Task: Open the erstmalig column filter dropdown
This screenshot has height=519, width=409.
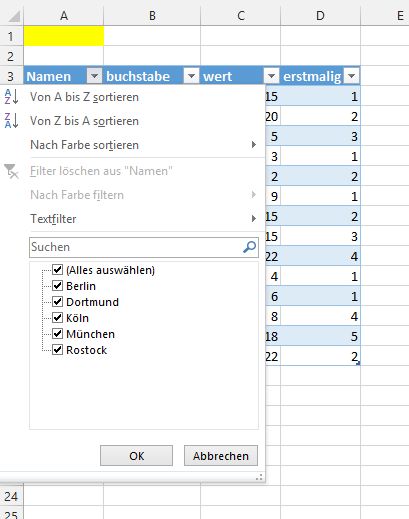Action: click(x=352, y=76)
